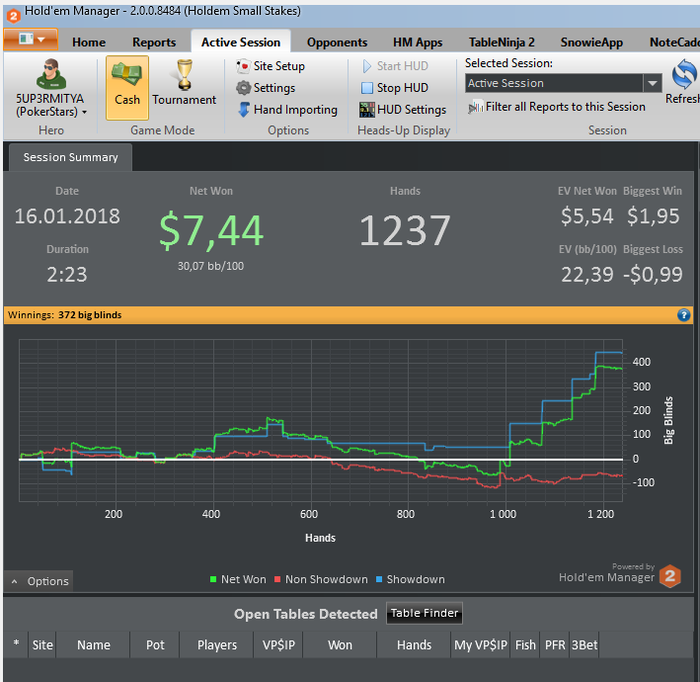This screenshot has width=700, height=682.
Task: Expand the 5UP3RMITYA (PokerStars) hero dropdown
Action: point(50,105)
